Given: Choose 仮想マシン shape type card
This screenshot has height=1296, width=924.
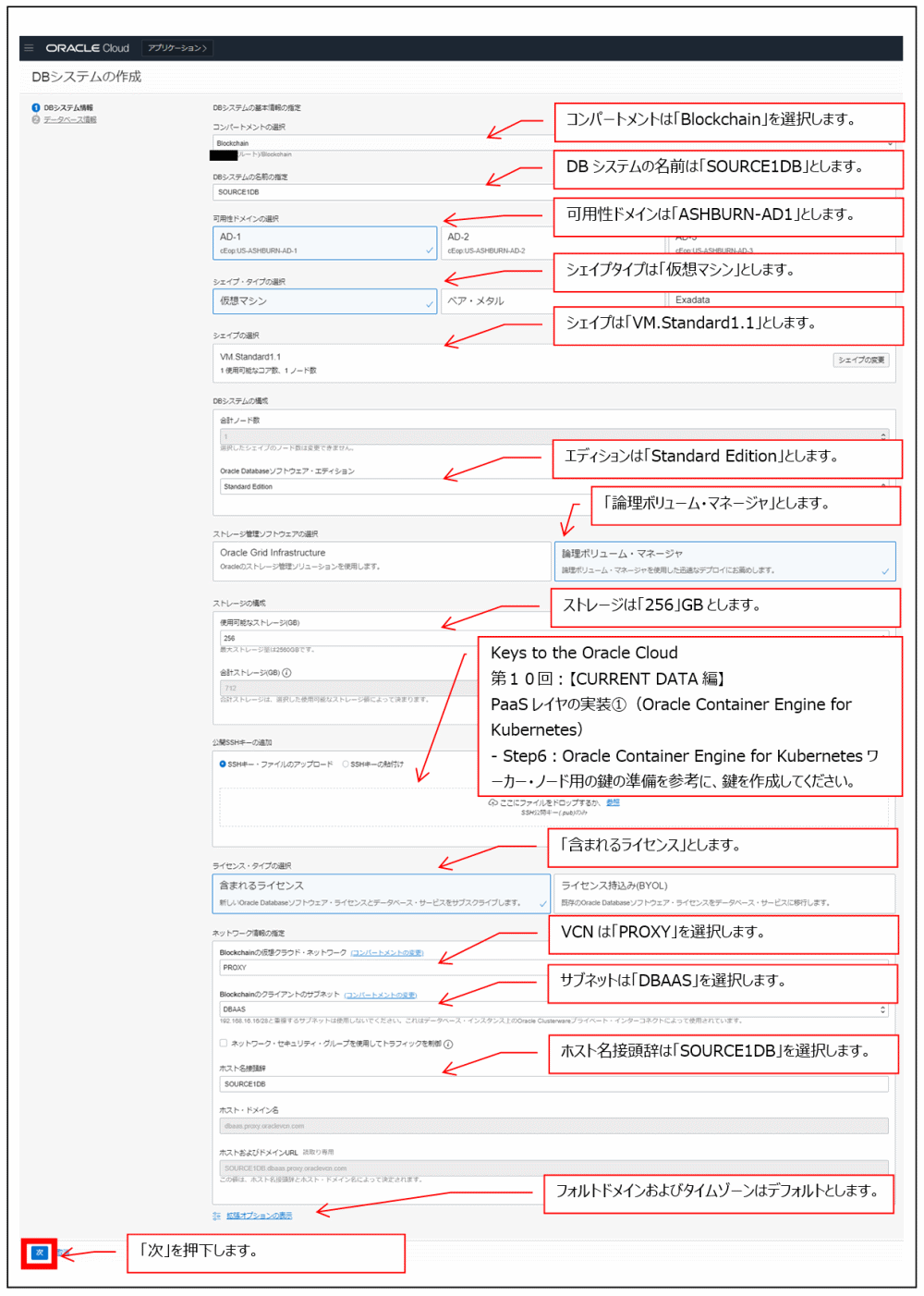Looking at the screenshot, I should (325, 301).
